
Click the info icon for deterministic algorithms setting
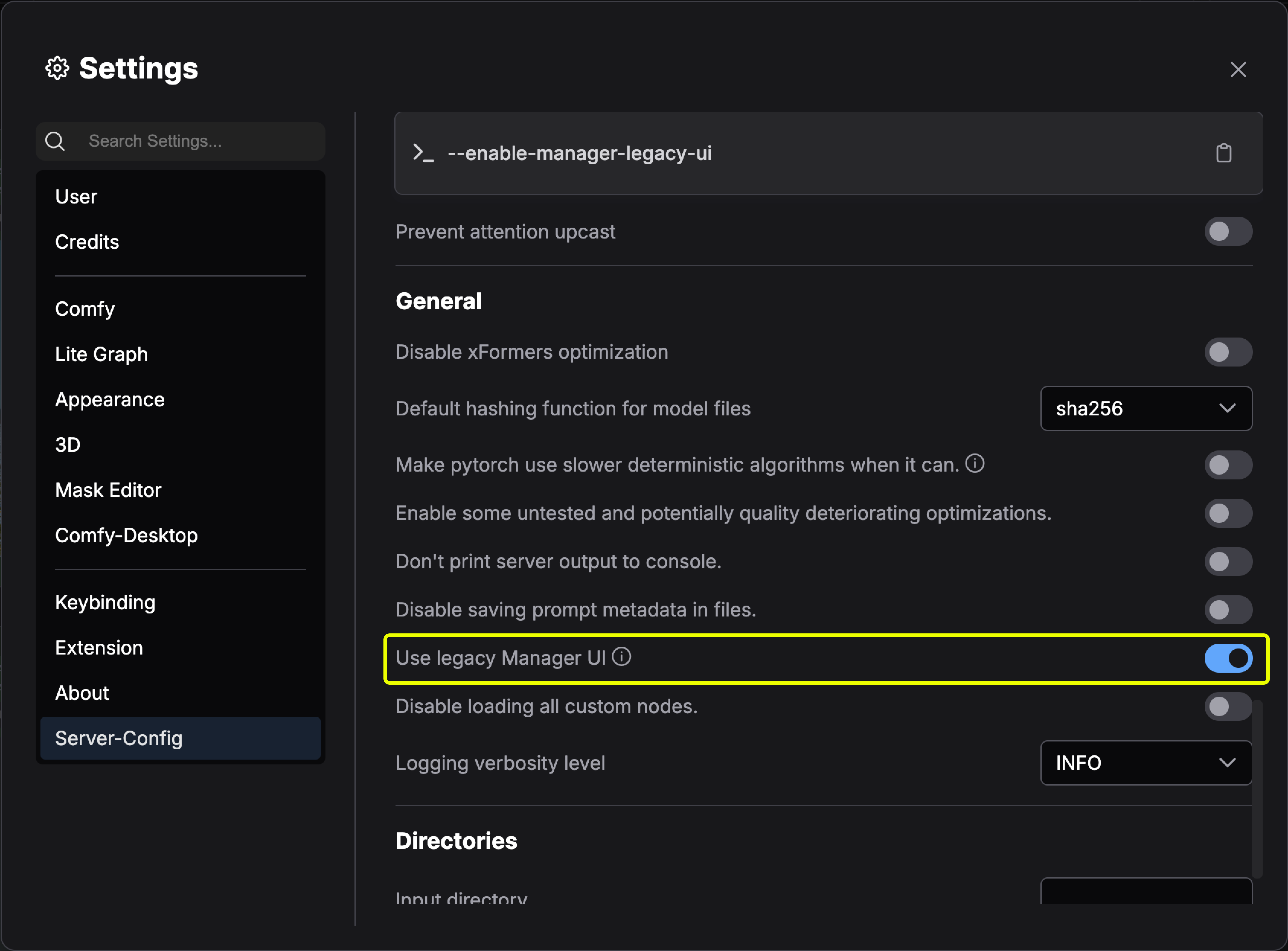coord(975,464)
